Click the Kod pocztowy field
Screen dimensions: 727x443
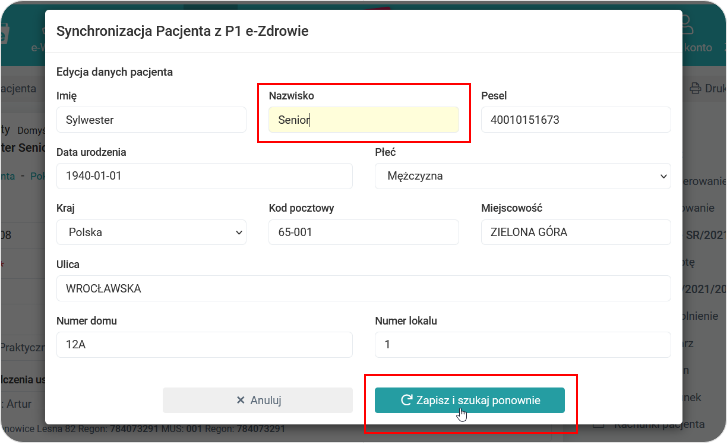click(x=363, y=232)
